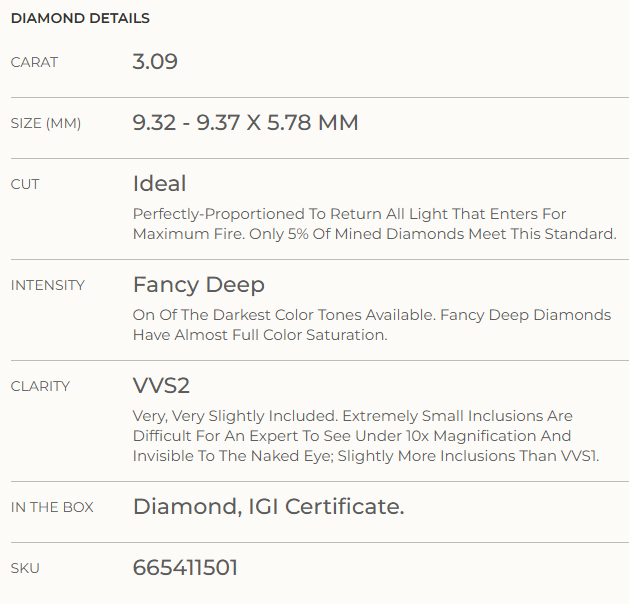Screen dimensions: 629x604
Task: Click the Perfectly-Proportioned cut description text
Action: 375,224
